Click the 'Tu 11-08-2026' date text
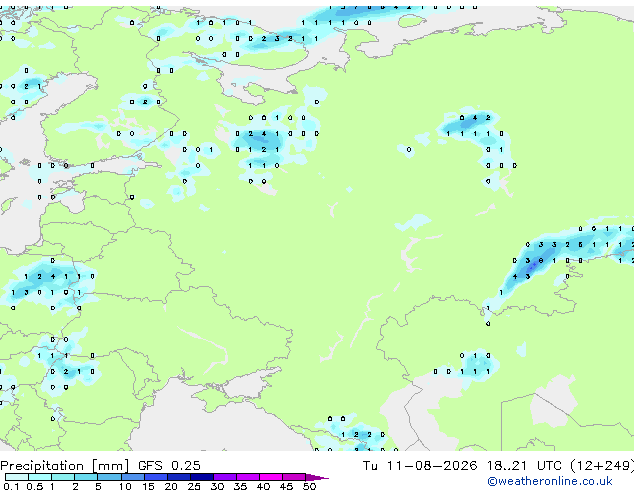 pyautogui.click(x=420, y=466)
